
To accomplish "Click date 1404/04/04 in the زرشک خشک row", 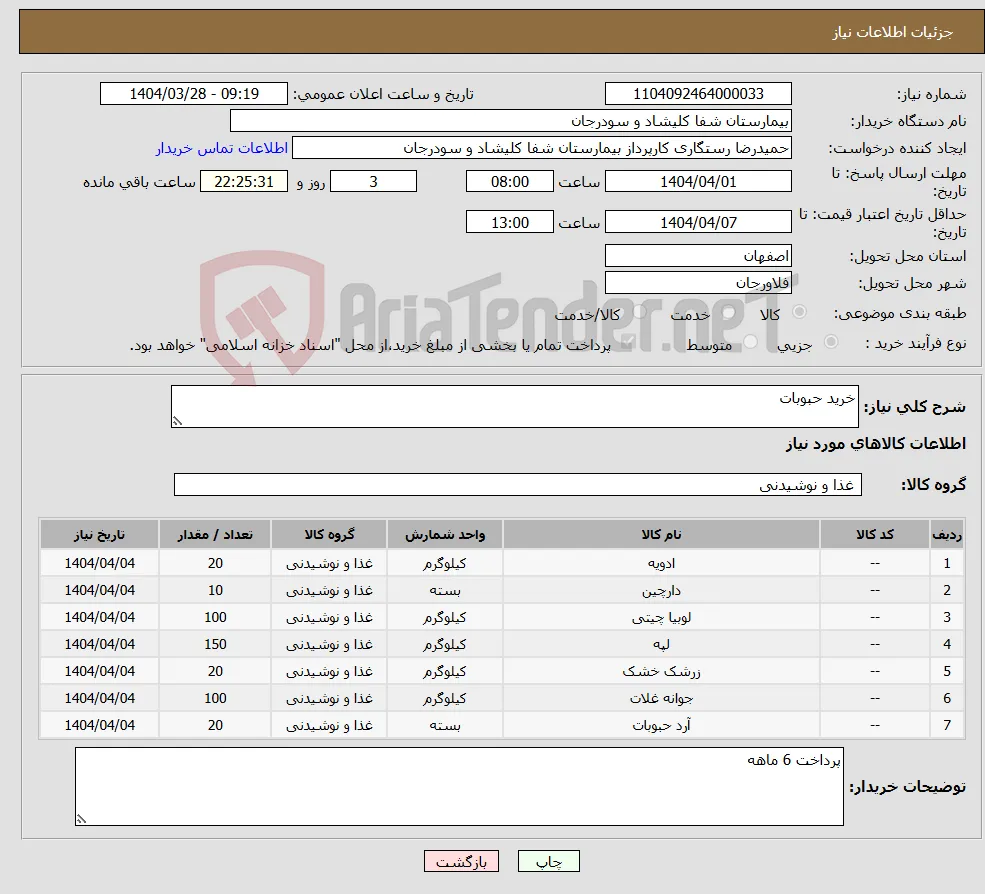I will (99, 672).
